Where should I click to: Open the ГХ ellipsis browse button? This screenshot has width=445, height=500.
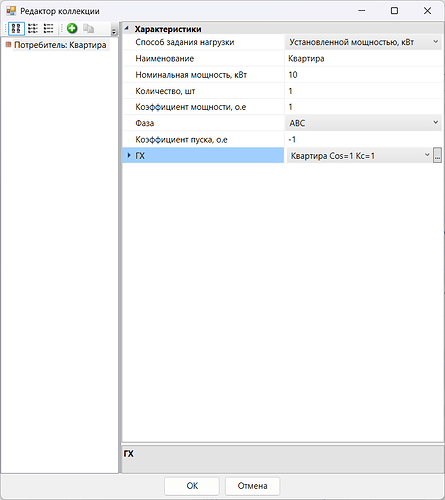(x=437, y=155)
